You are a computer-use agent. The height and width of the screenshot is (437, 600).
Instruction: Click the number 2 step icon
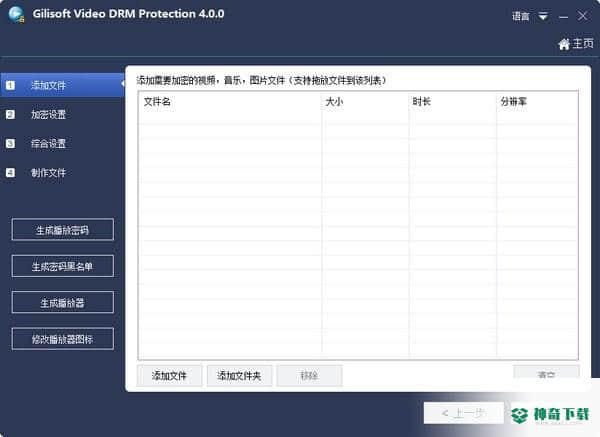click(10, 114)
